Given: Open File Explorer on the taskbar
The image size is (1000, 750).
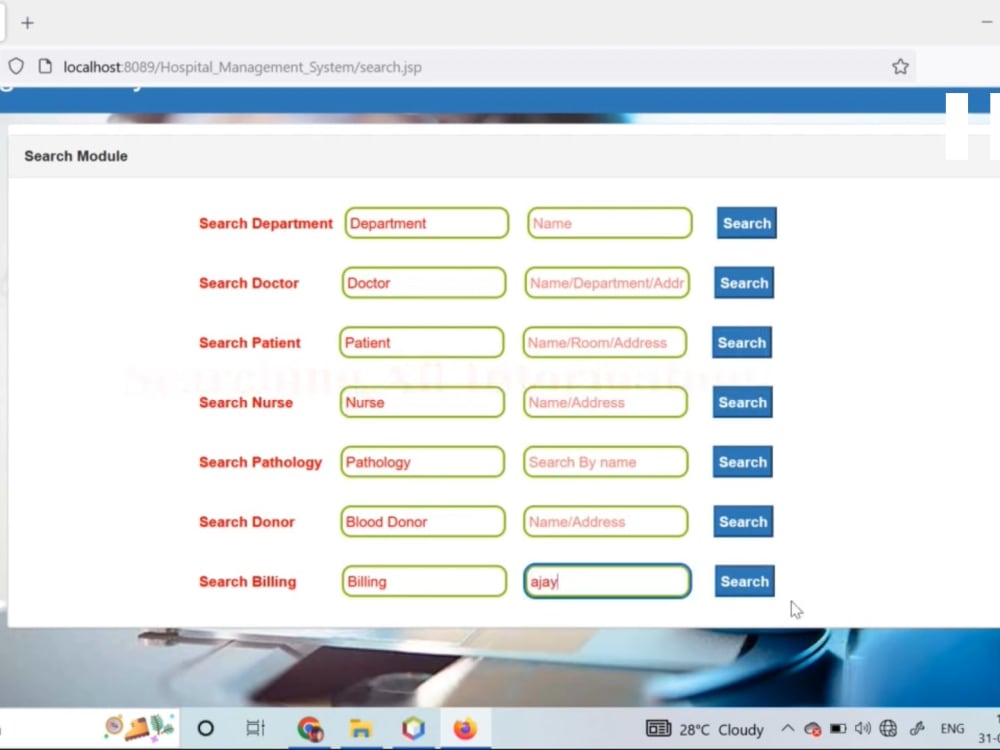Looking at the screenshot, I should coord(361,728).
